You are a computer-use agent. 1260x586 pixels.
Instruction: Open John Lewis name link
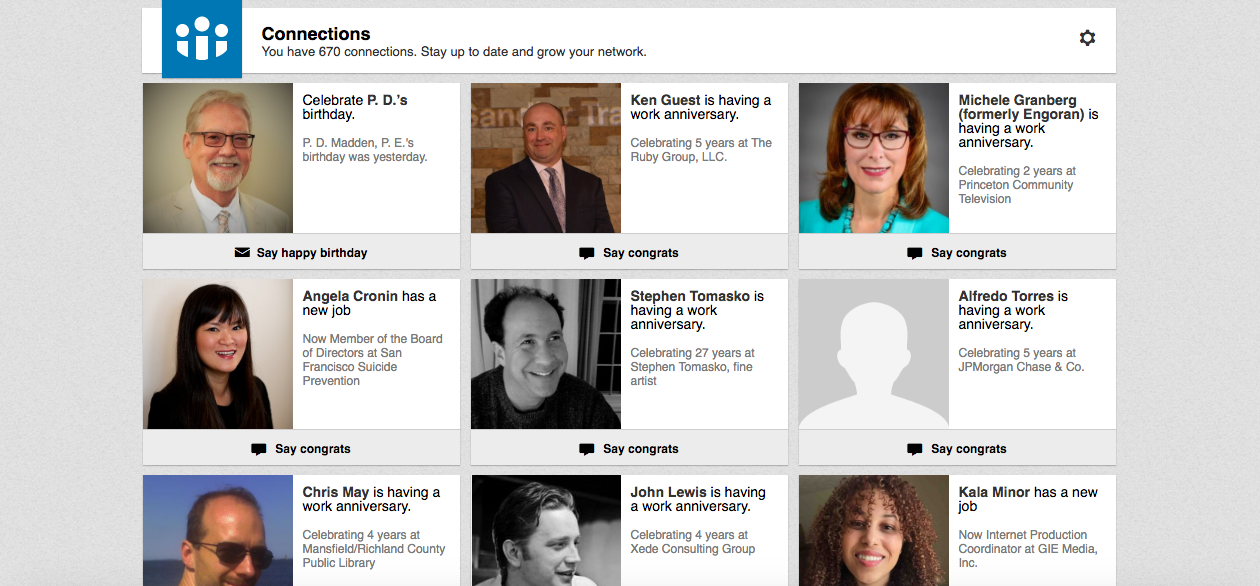[662, 492]
